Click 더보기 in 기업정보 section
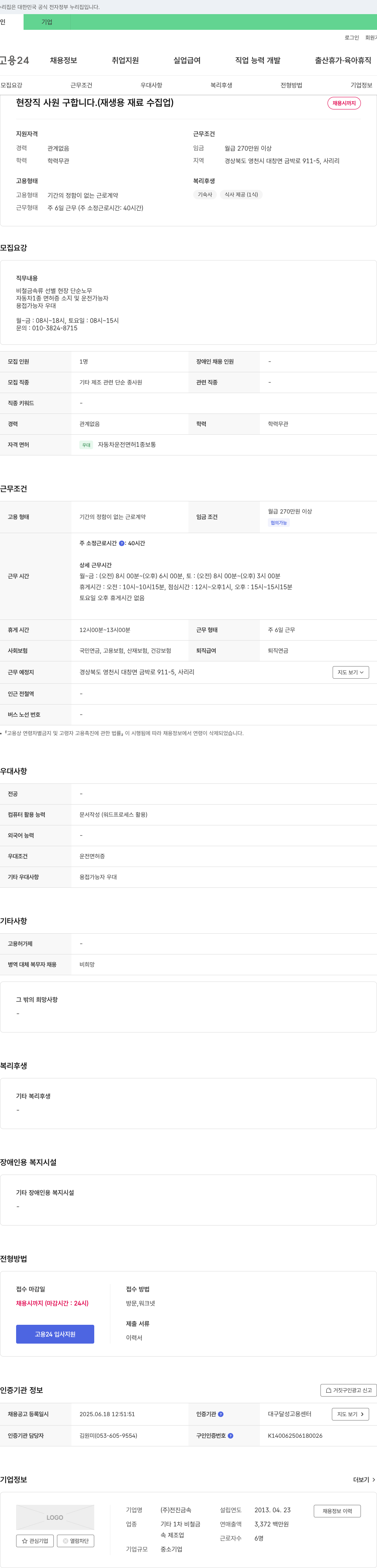 [364, 1480]
